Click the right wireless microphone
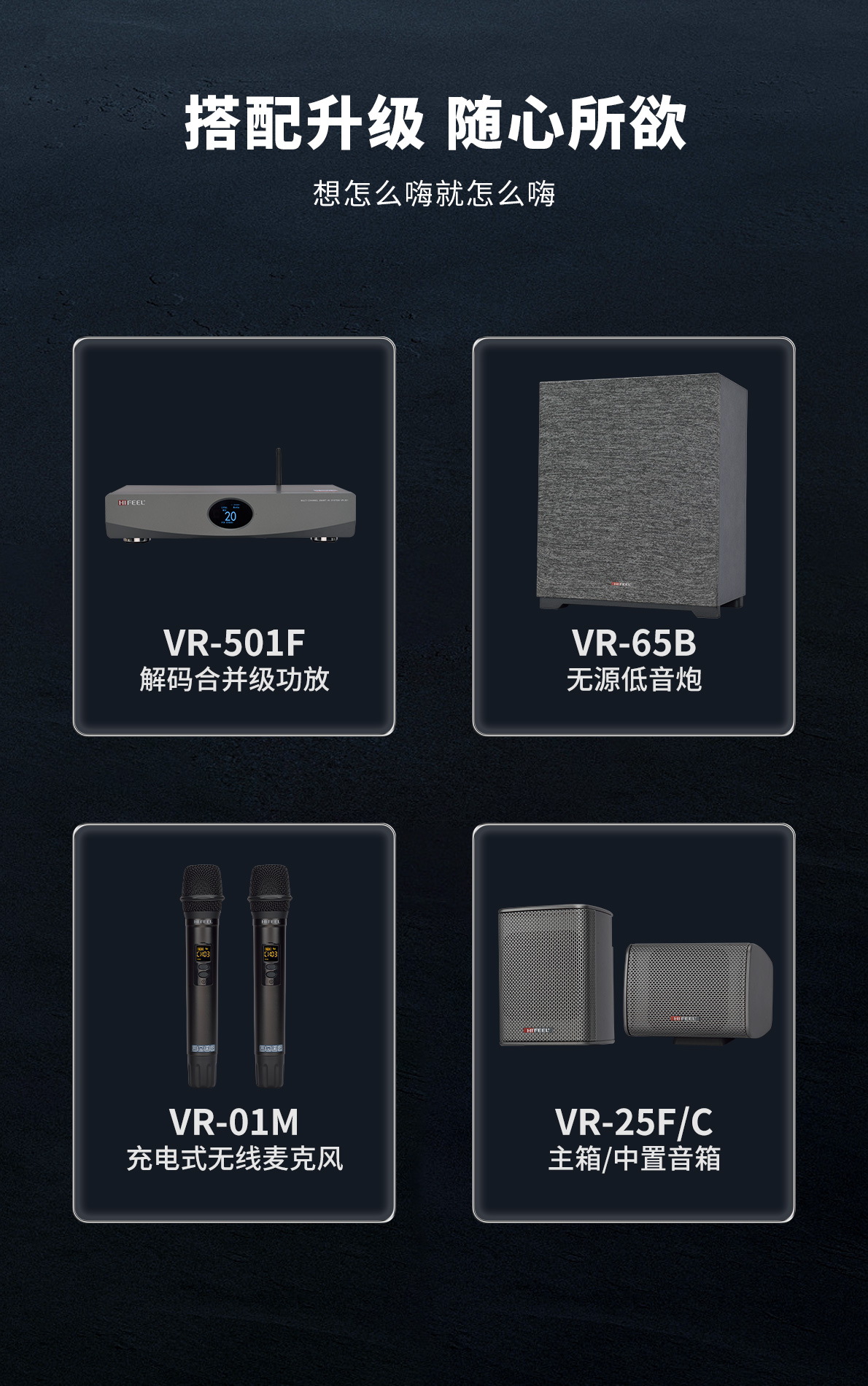Screen dimensions: 868x1386 pyautogui.click(x=269, y=976)
